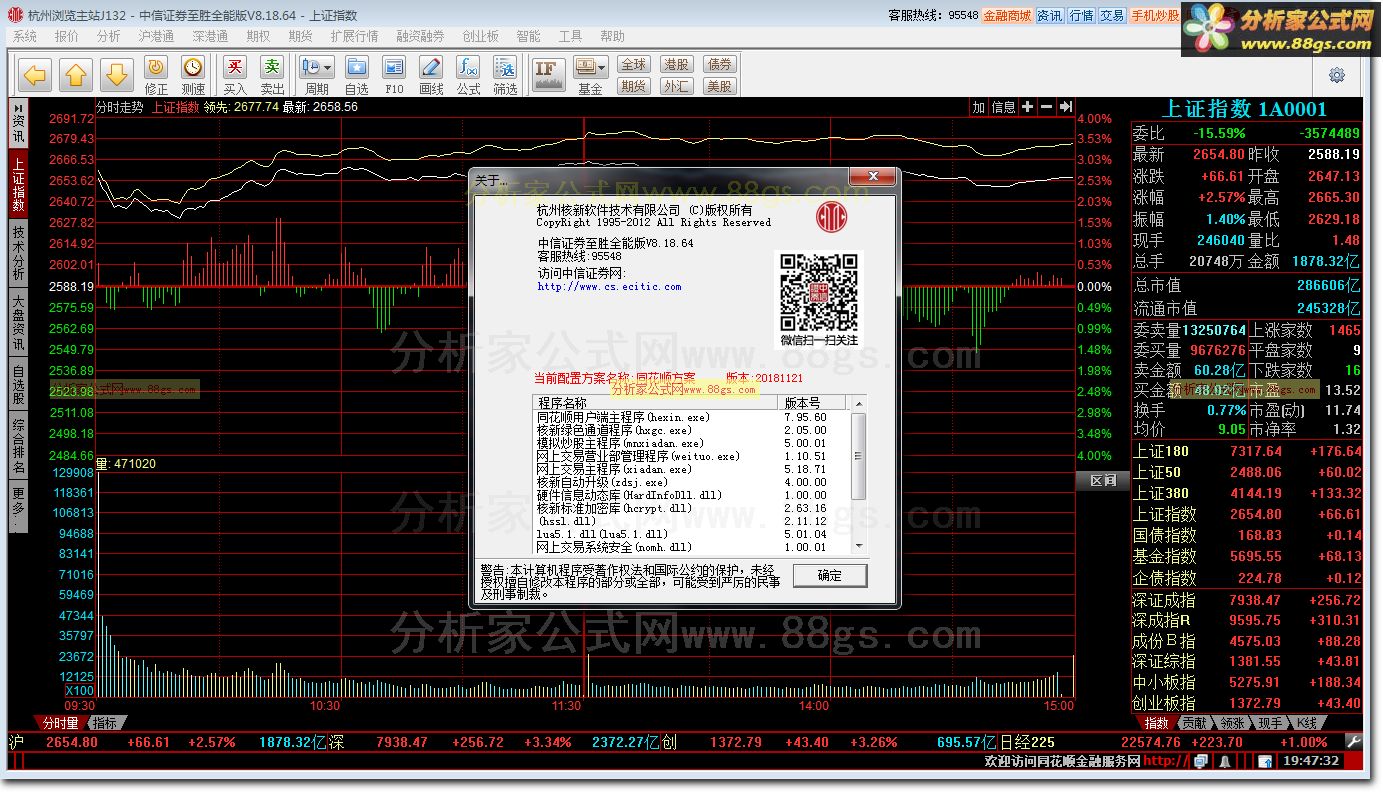Select the 大盘资讯 left sidebar tab
This screenshot has height=792, width=1383.
click(18, 322)
